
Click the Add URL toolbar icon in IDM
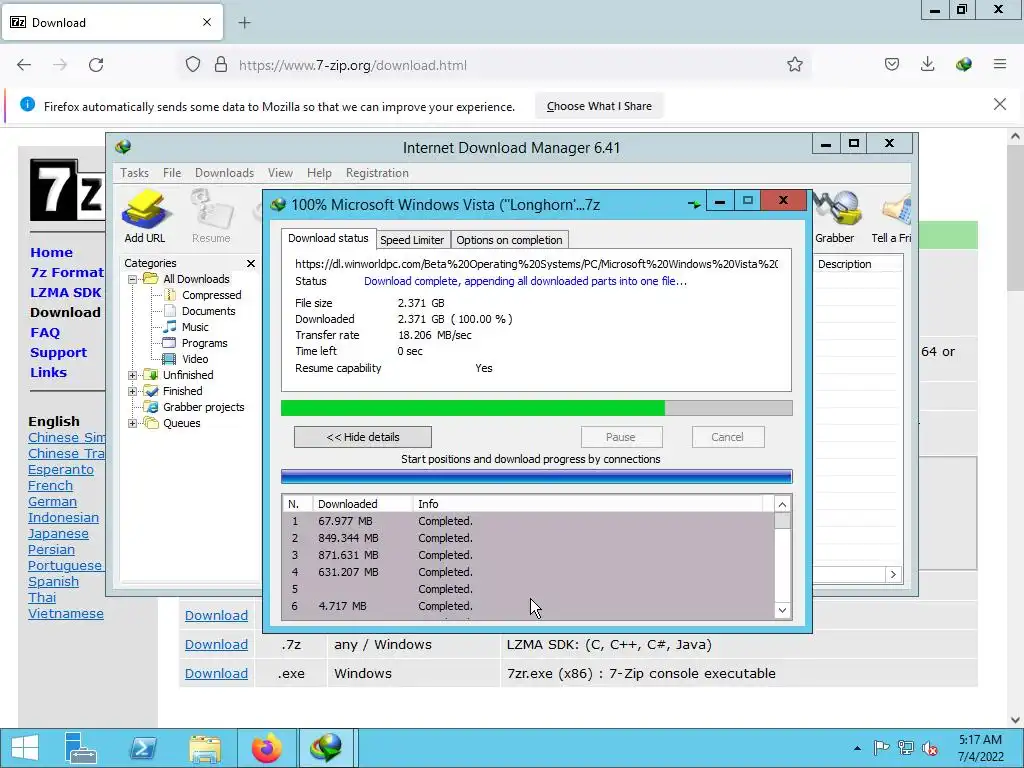pos(145,217)
